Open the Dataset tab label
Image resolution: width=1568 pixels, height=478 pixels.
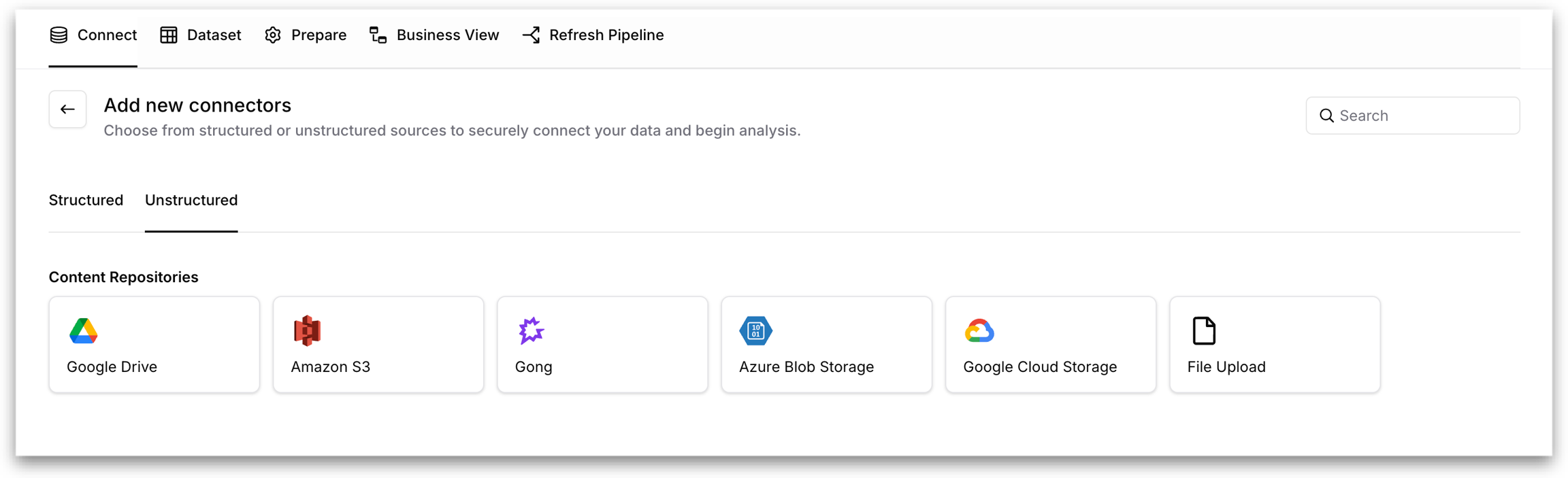coord(214,35)
